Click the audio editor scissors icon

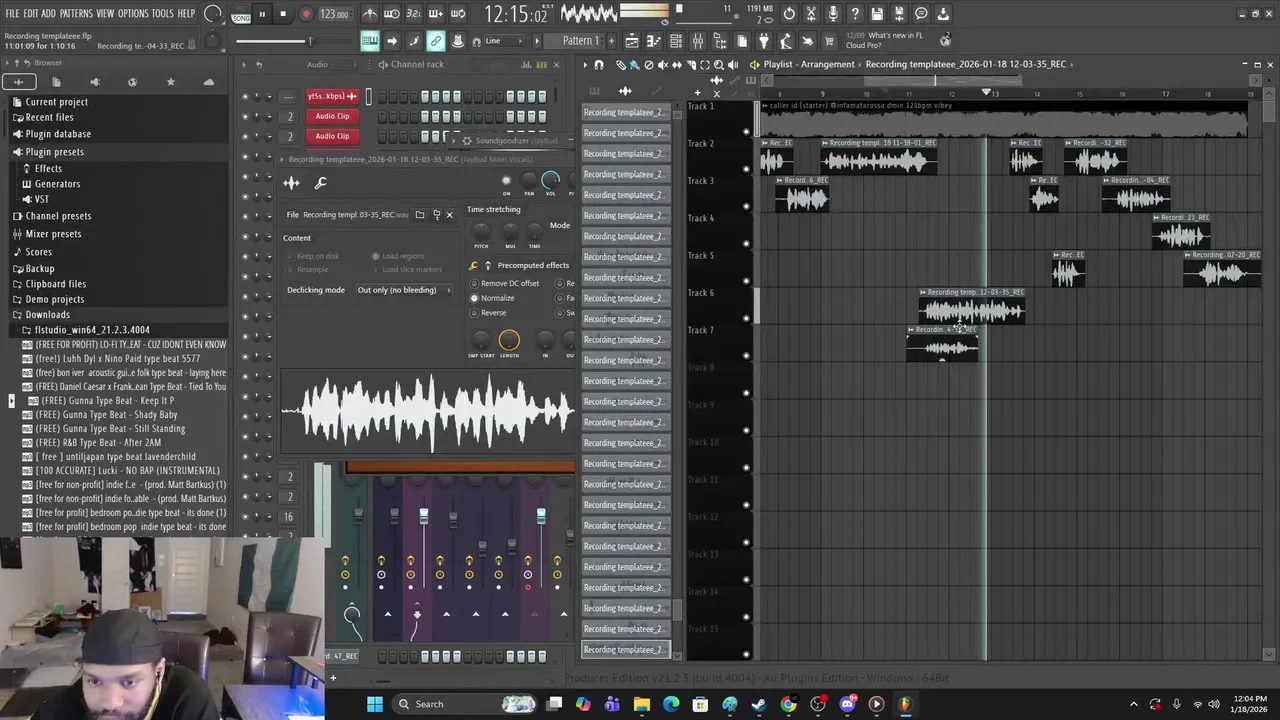pos(811,14)
